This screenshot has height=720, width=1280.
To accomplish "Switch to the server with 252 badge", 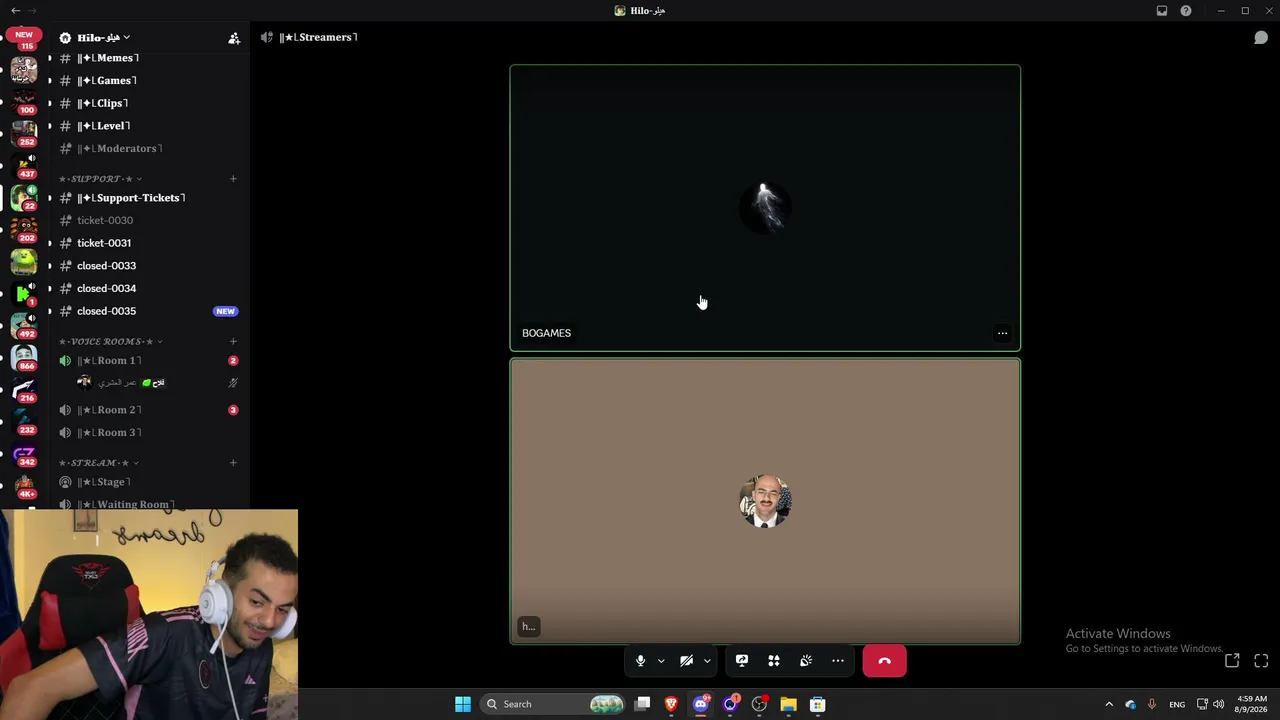I will [24, 133].
